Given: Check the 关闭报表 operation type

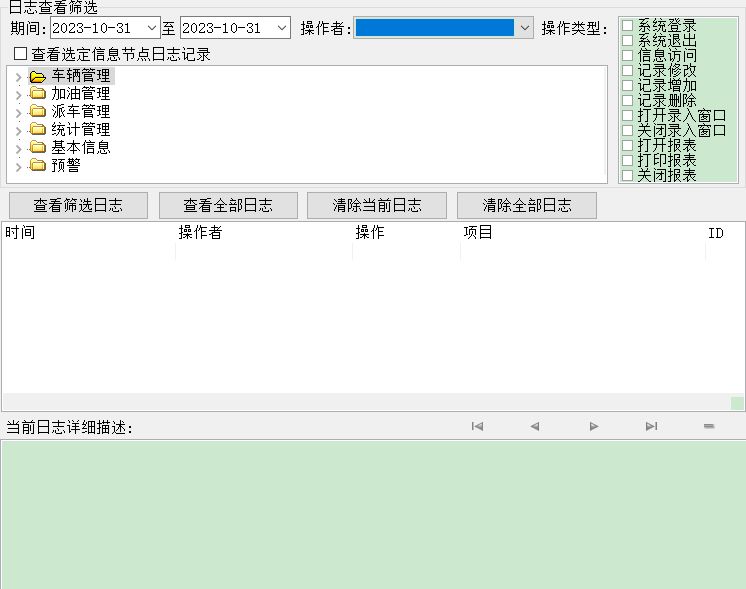Looking at the screenshot, I should (628, 176).
